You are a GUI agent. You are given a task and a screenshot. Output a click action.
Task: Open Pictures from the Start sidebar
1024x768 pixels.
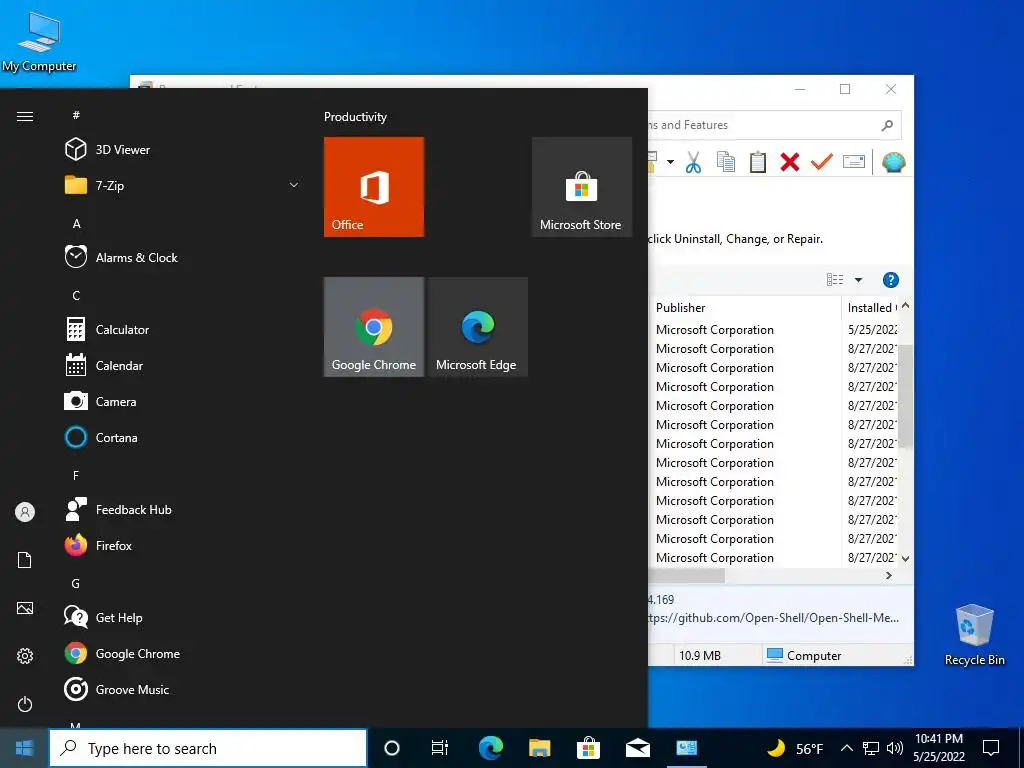tap(25, 608)
